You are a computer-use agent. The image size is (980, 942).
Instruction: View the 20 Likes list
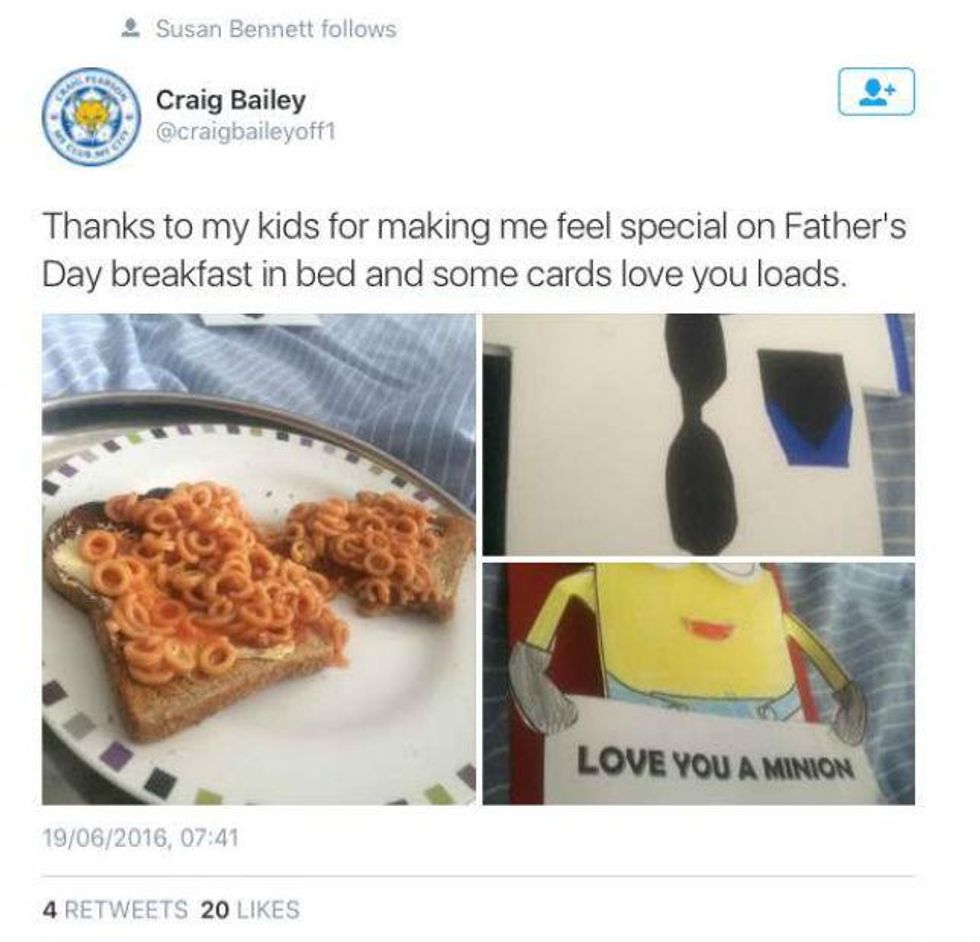(250, 909)
